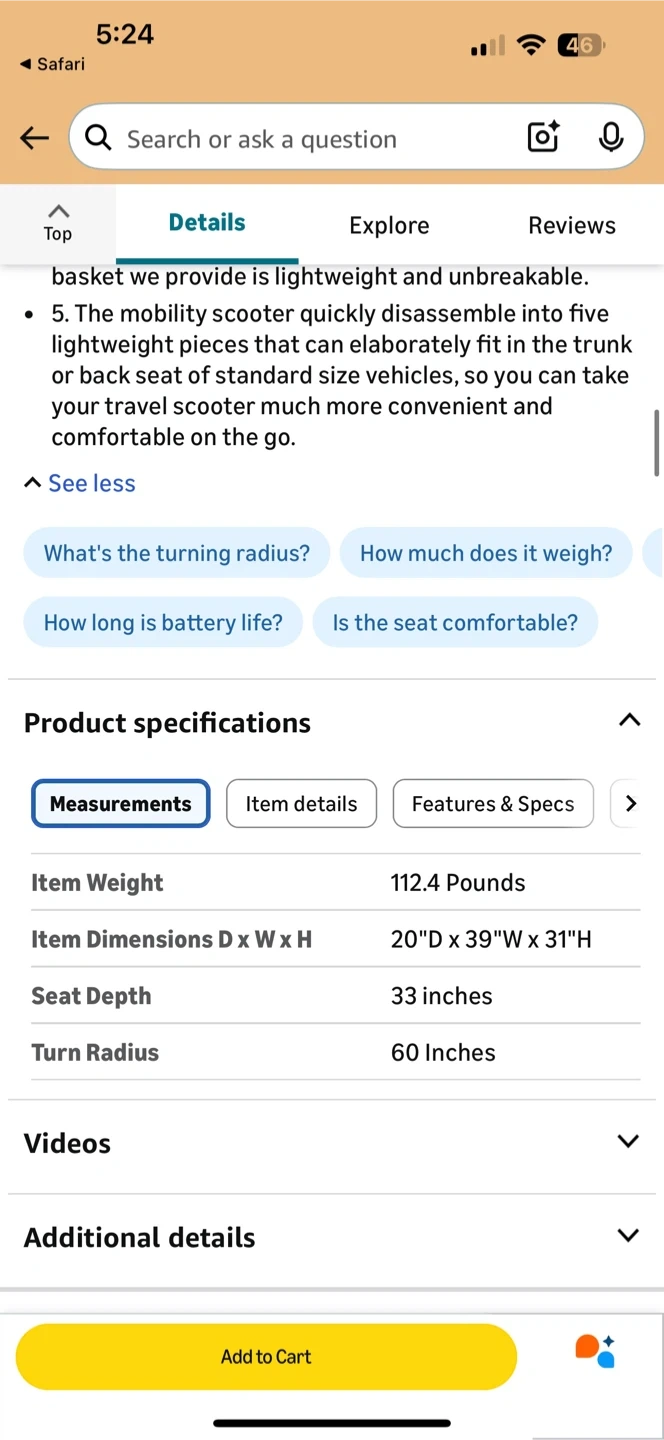Tap the search magnifier icon
The height and width of the screenshot is (1440, 664).
98,138
